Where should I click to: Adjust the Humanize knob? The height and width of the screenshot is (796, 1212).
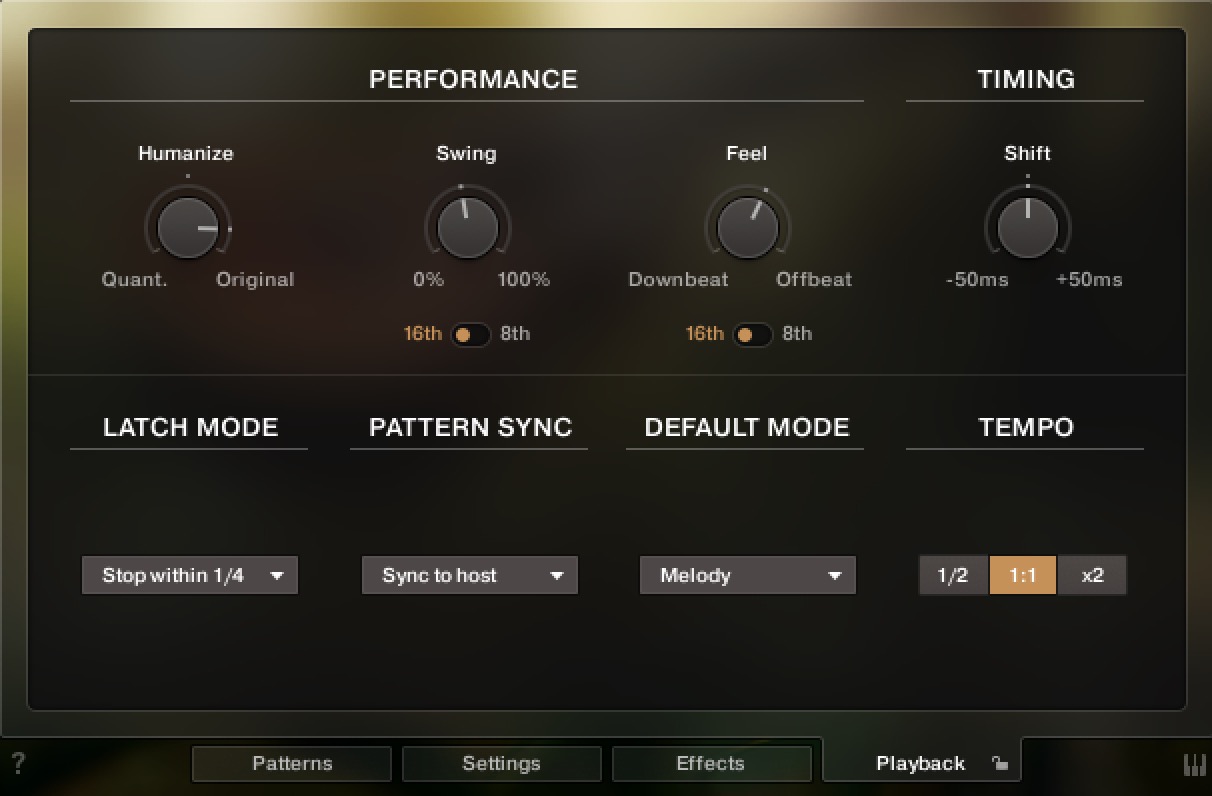point(186,227)
